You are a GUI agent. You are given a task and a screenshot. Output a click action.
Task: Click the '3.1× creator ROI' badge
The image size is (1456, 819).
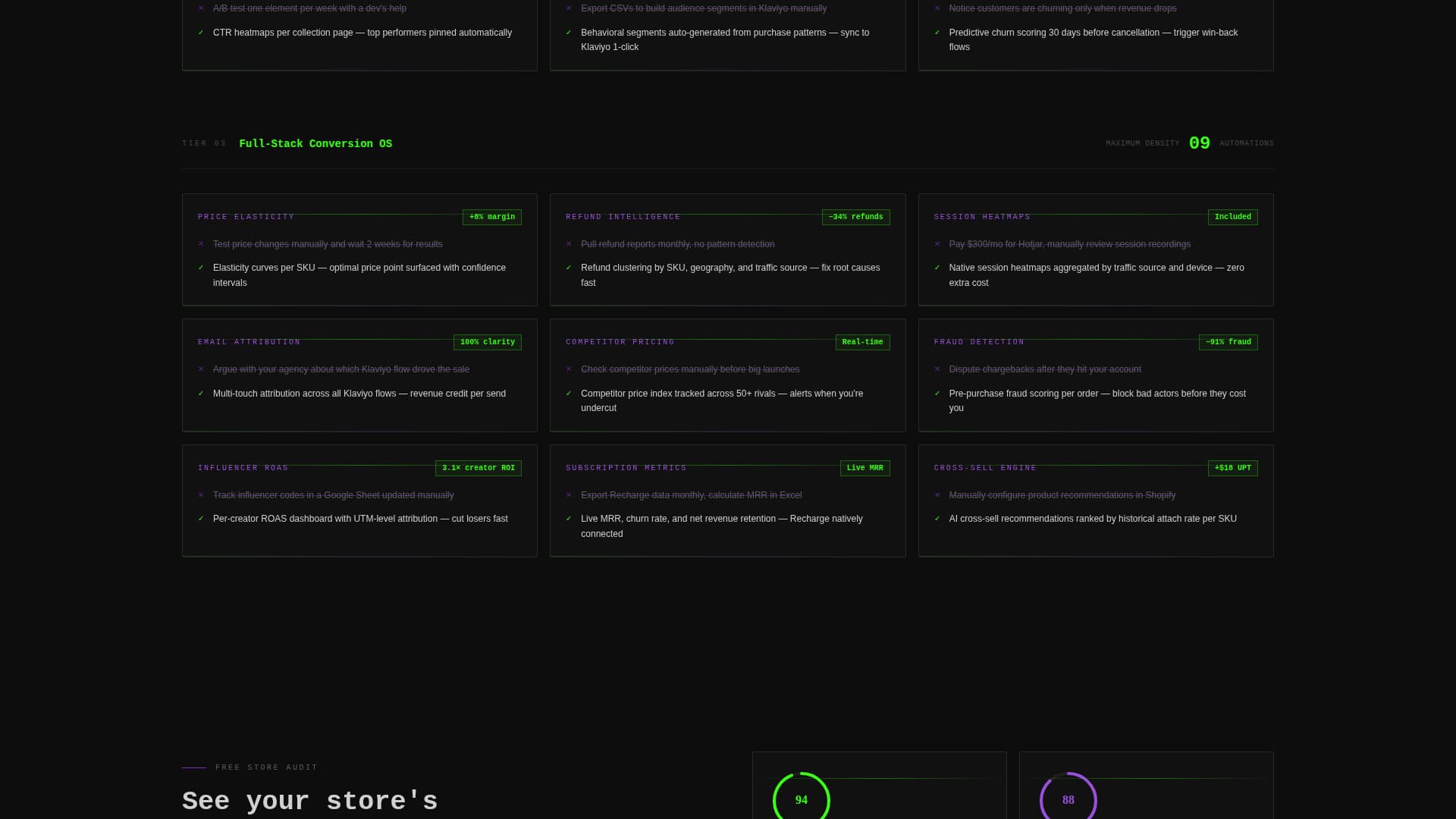pos(479,468)
